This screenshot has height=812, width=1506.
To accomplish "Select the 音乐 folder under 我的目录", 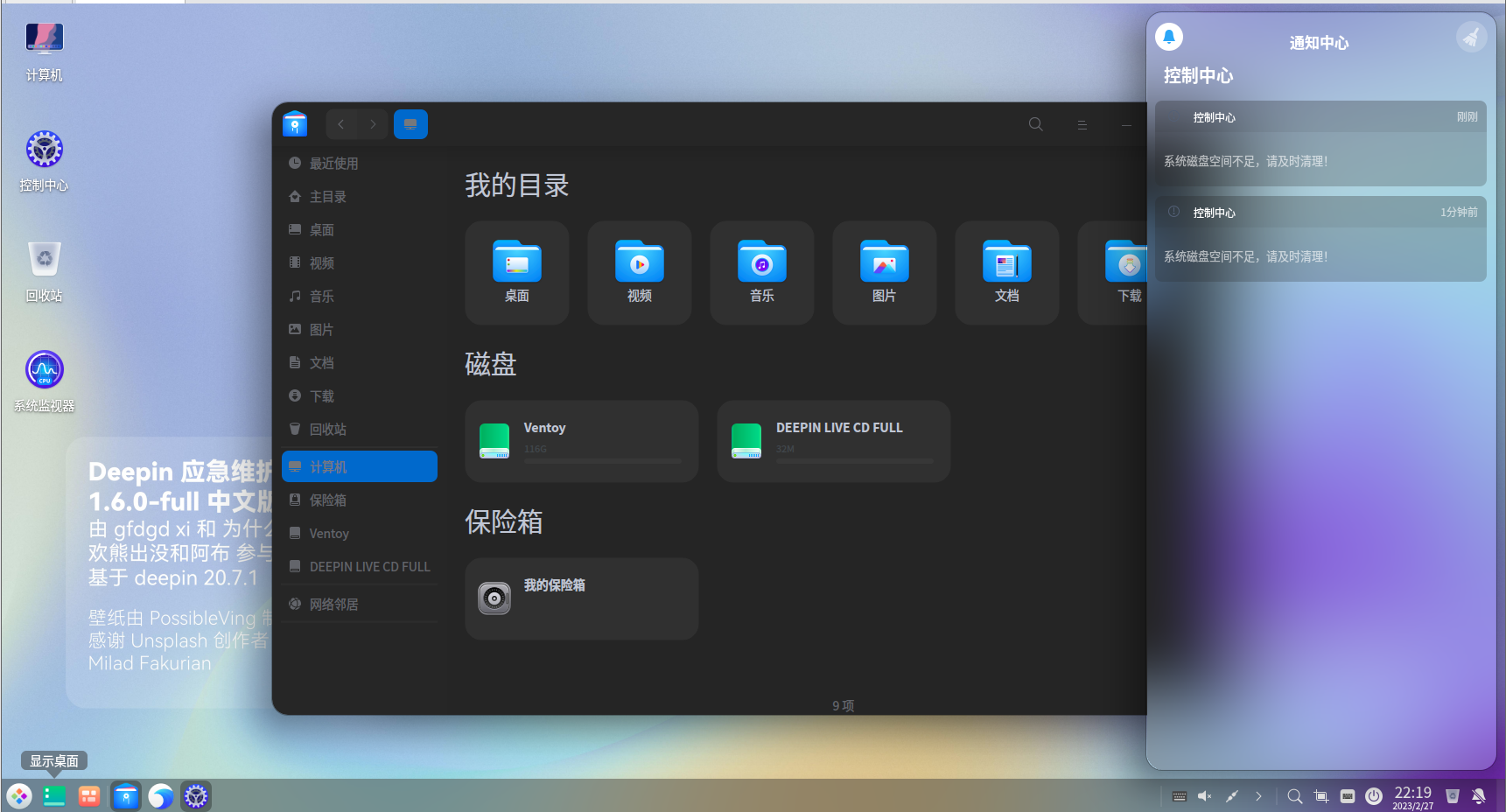I will [762, 273].
